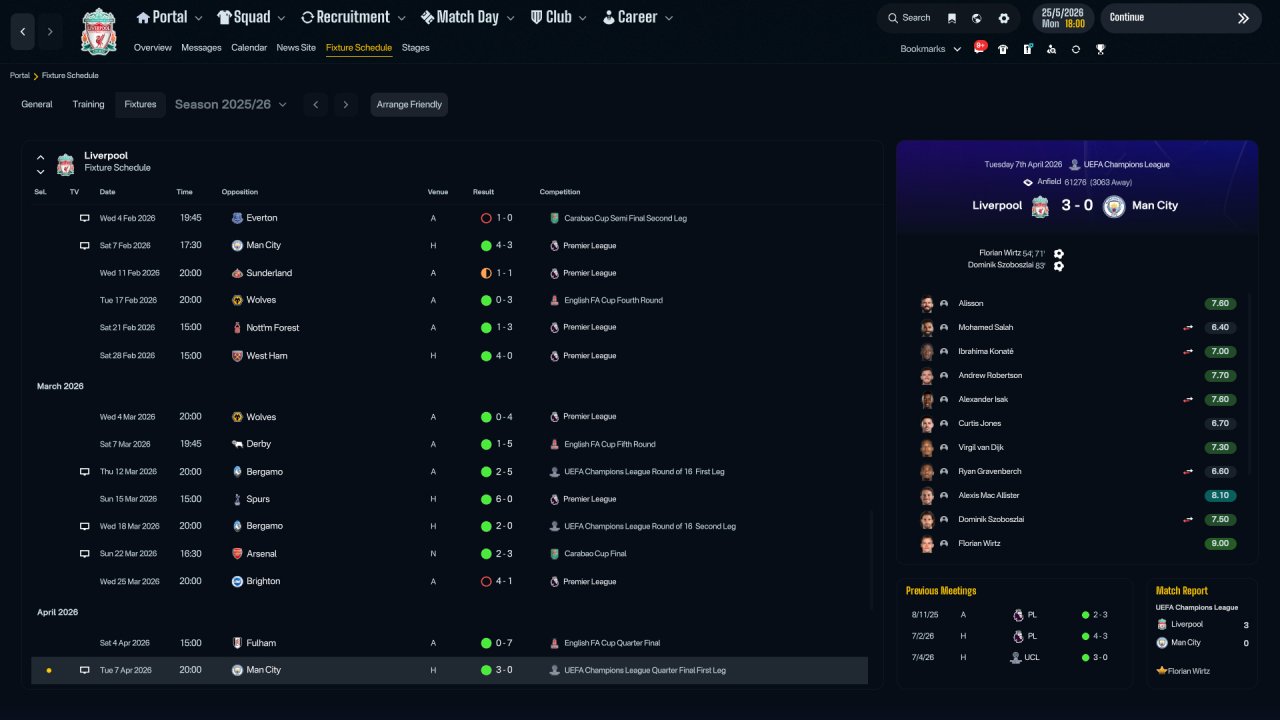The height and width of the screenshot is (720, 1280).
Task: Sort fixtures by the Competition column header
Action: [560, 192]
